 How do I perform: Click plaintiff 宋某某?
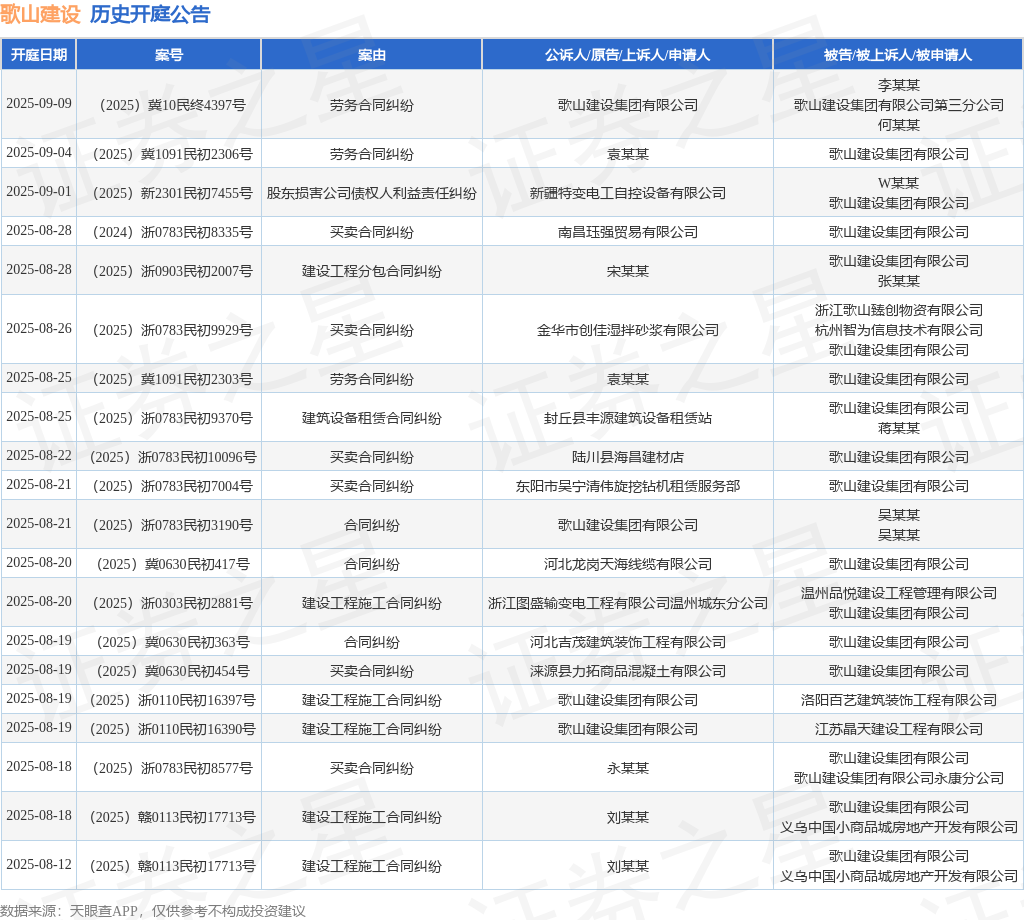coord(628,272)
